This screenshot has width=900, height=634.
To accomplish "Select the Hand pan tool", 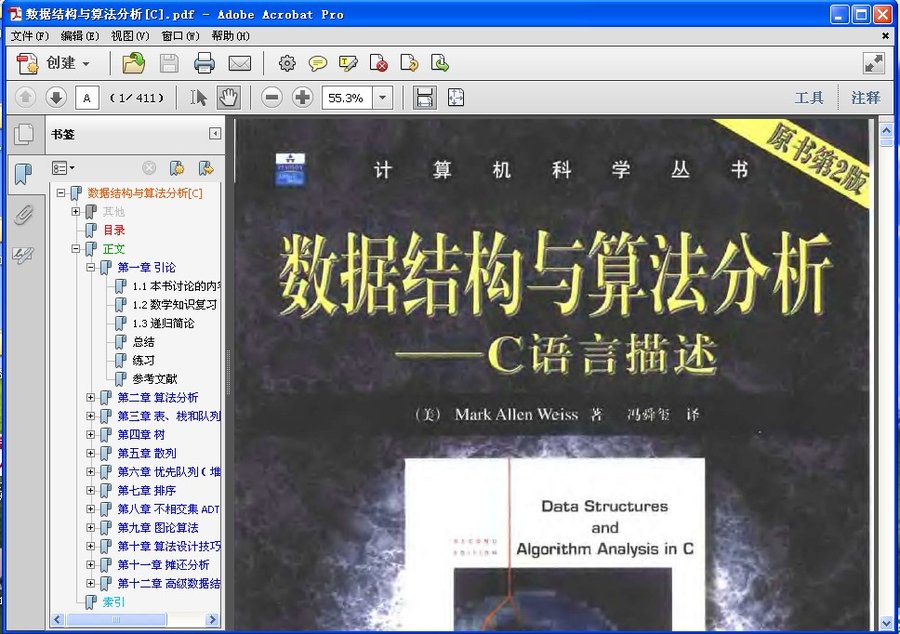I will (x=229, y=97).
